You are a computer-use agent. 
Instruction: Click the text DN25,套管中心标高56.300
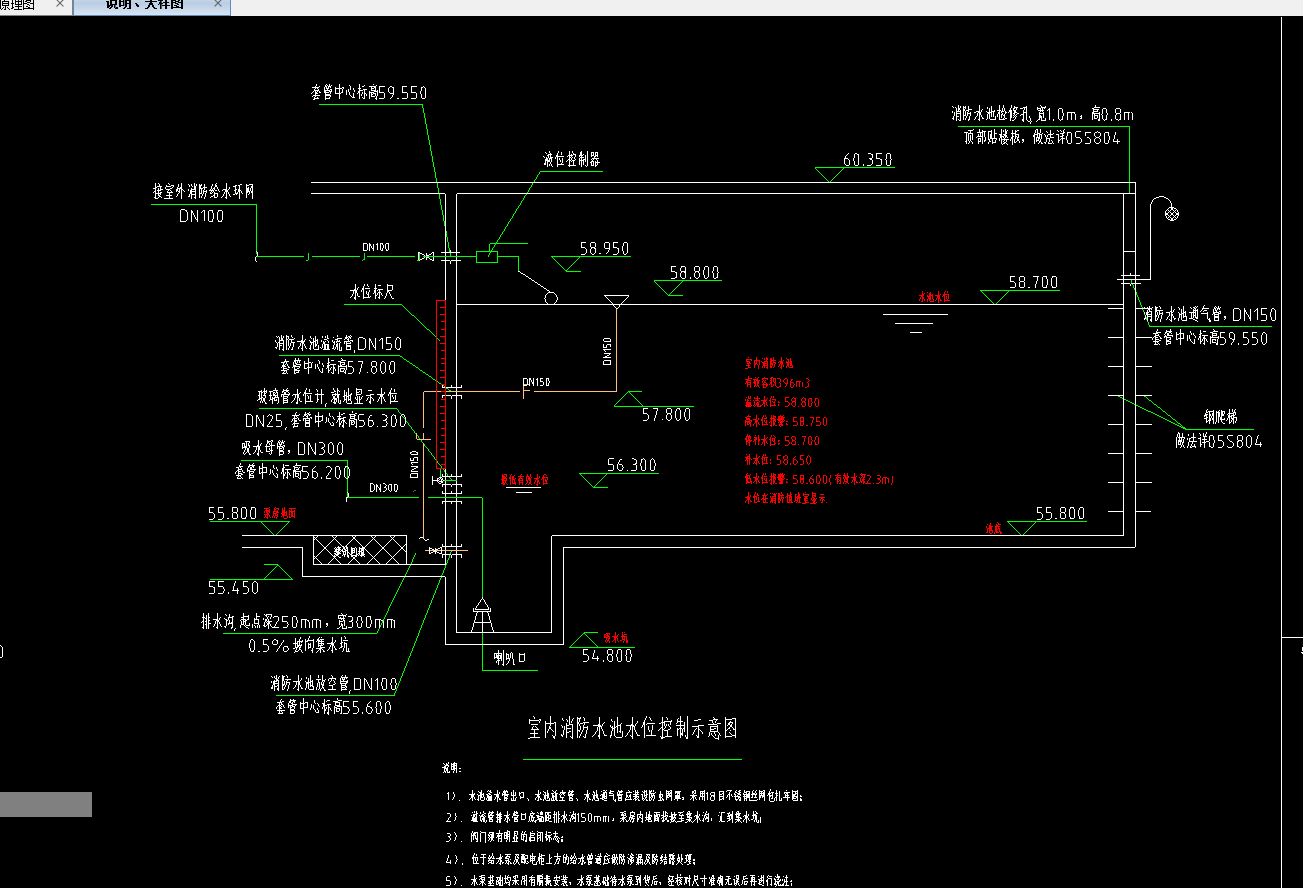(x=326, y=421)
